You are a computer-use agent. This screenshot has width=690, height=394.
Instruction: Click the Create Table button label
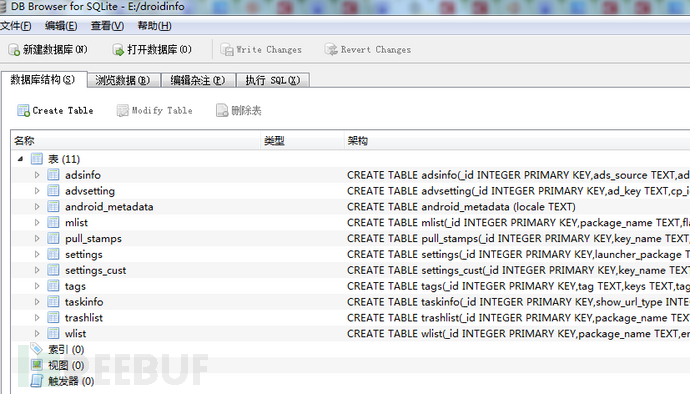coord(63,110)
